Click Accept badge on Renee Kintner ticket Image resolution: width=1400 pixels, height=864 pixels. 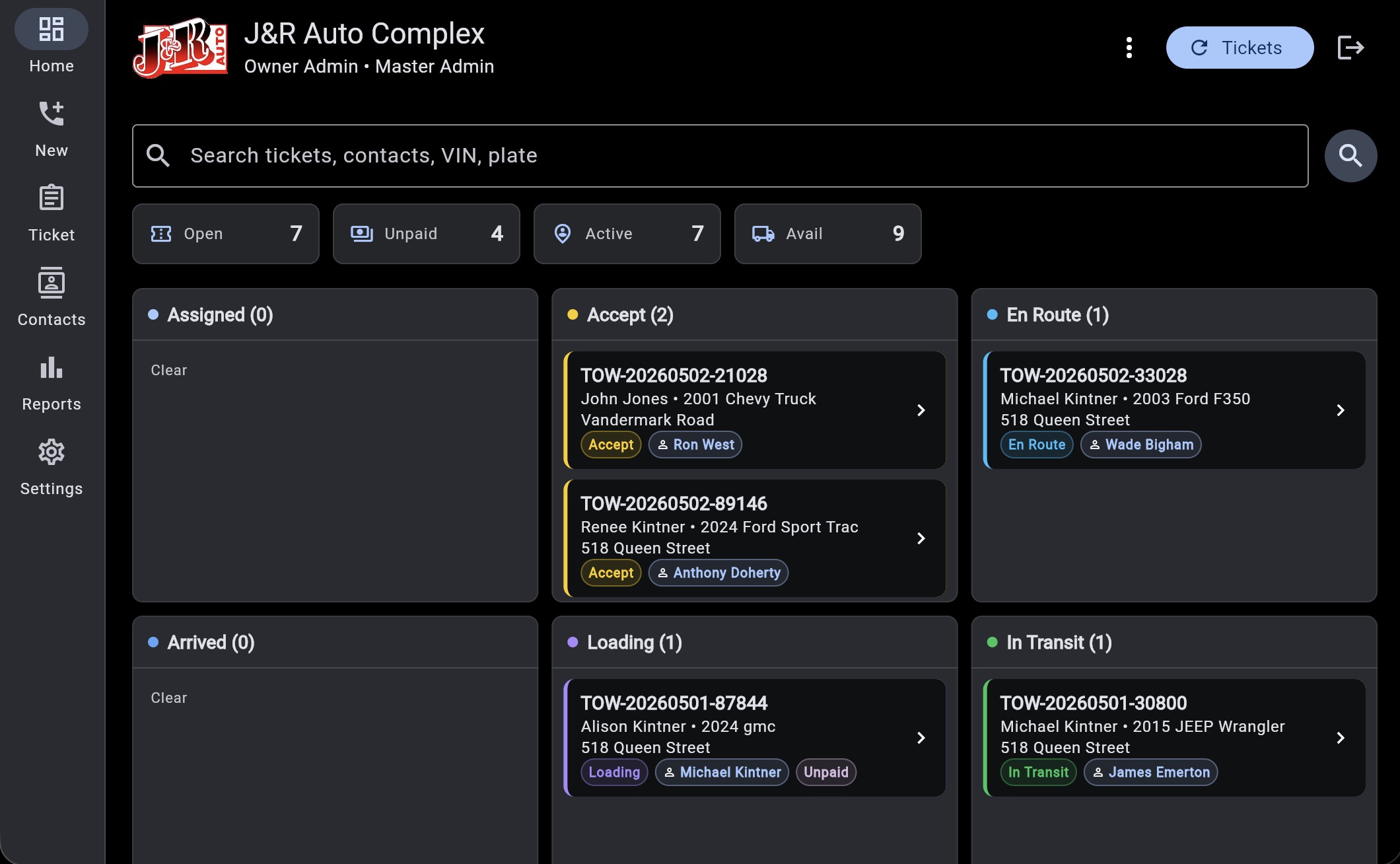(x=611, y=573)
